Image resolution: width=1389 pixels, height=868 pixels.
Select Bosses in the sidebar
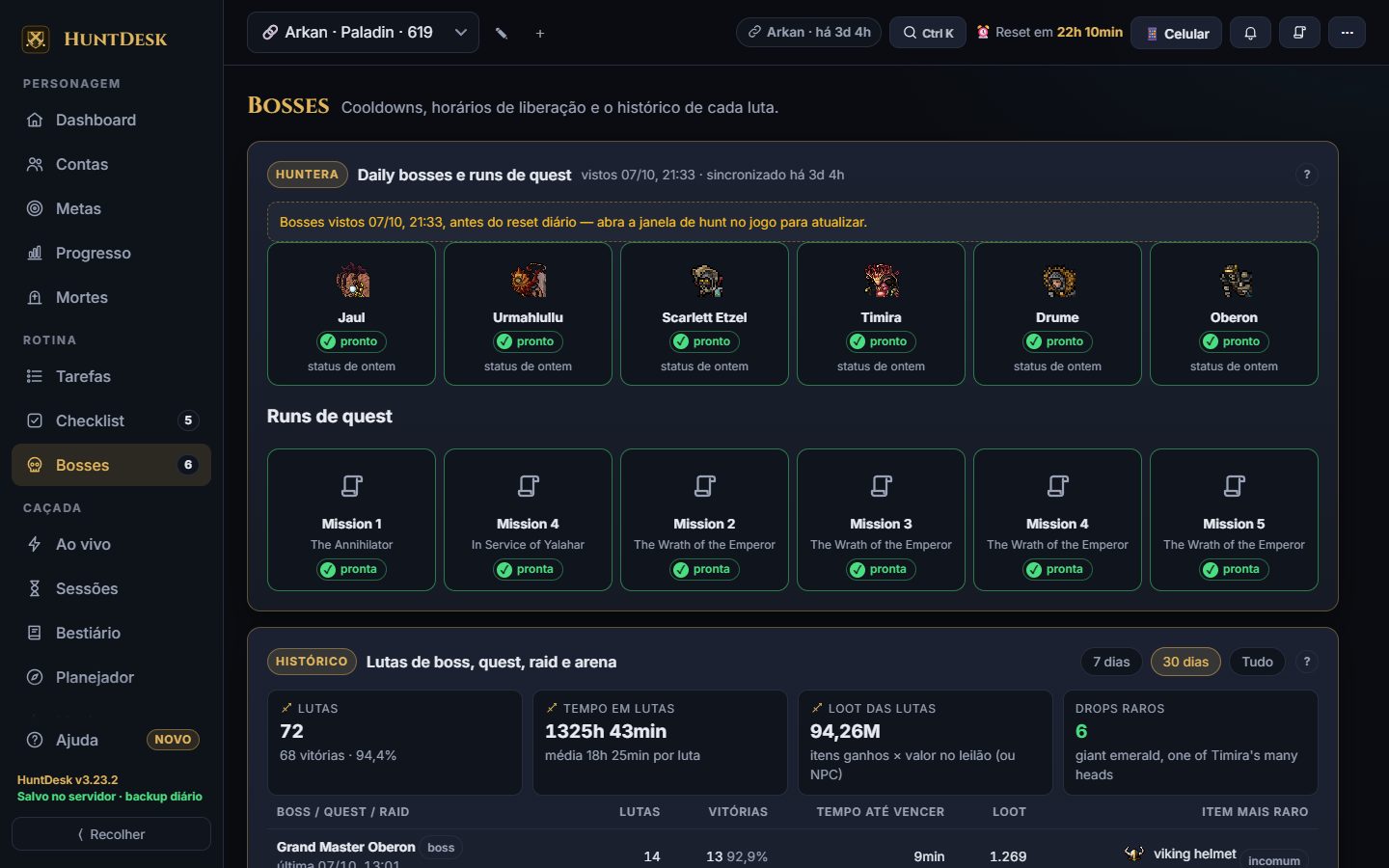pyautogui.click(x=111, y=465)
